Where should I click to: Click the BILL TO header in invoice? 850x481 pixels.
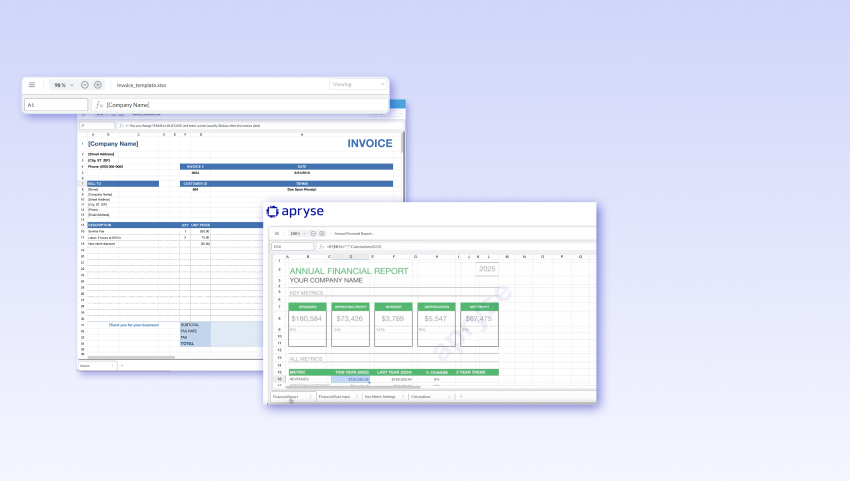tap(123, 184)
